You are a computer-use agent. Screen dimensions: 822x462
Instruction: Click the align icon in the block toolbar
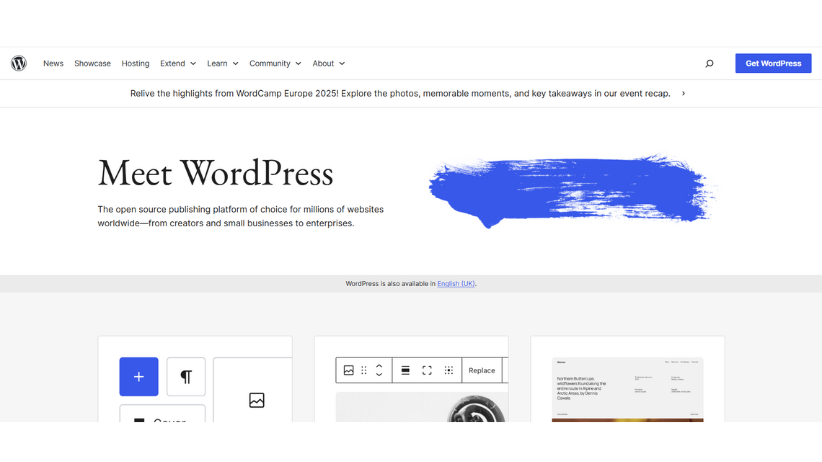405,370
